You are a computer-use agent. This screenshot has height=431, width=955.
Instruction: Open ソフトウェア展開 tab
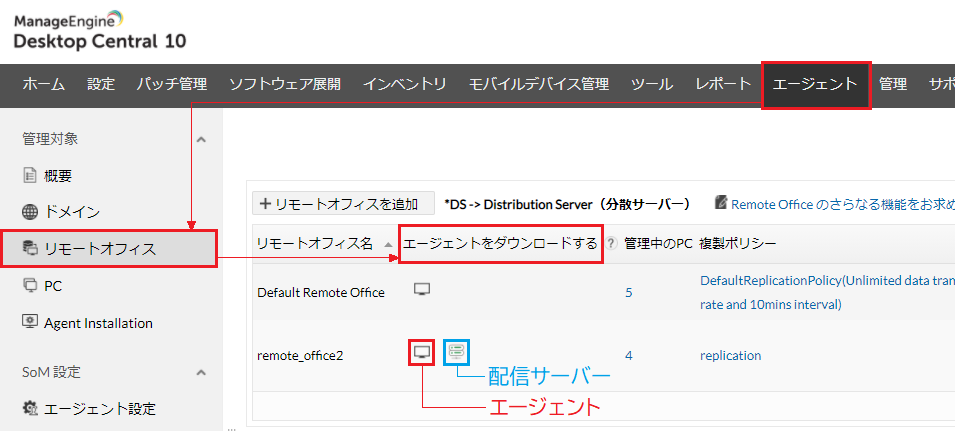pyautogui.click(x=285, y=85)
